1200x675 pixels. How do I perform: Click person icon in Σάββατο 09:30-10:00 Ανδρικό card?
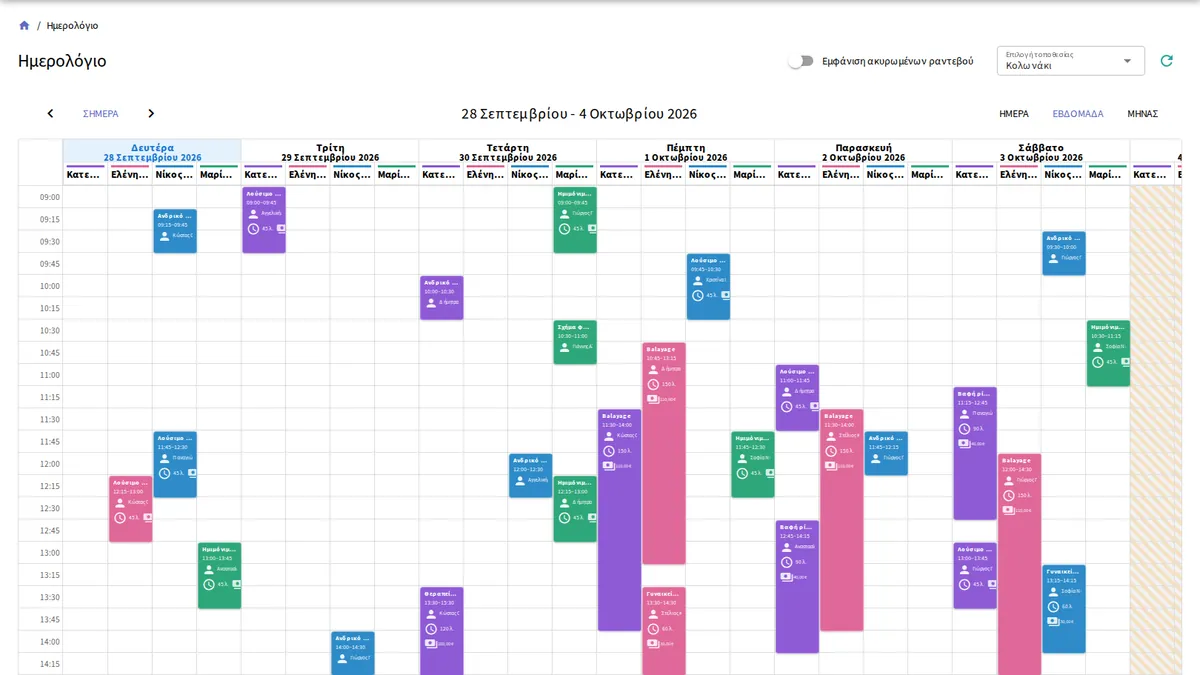(1053, 258)
